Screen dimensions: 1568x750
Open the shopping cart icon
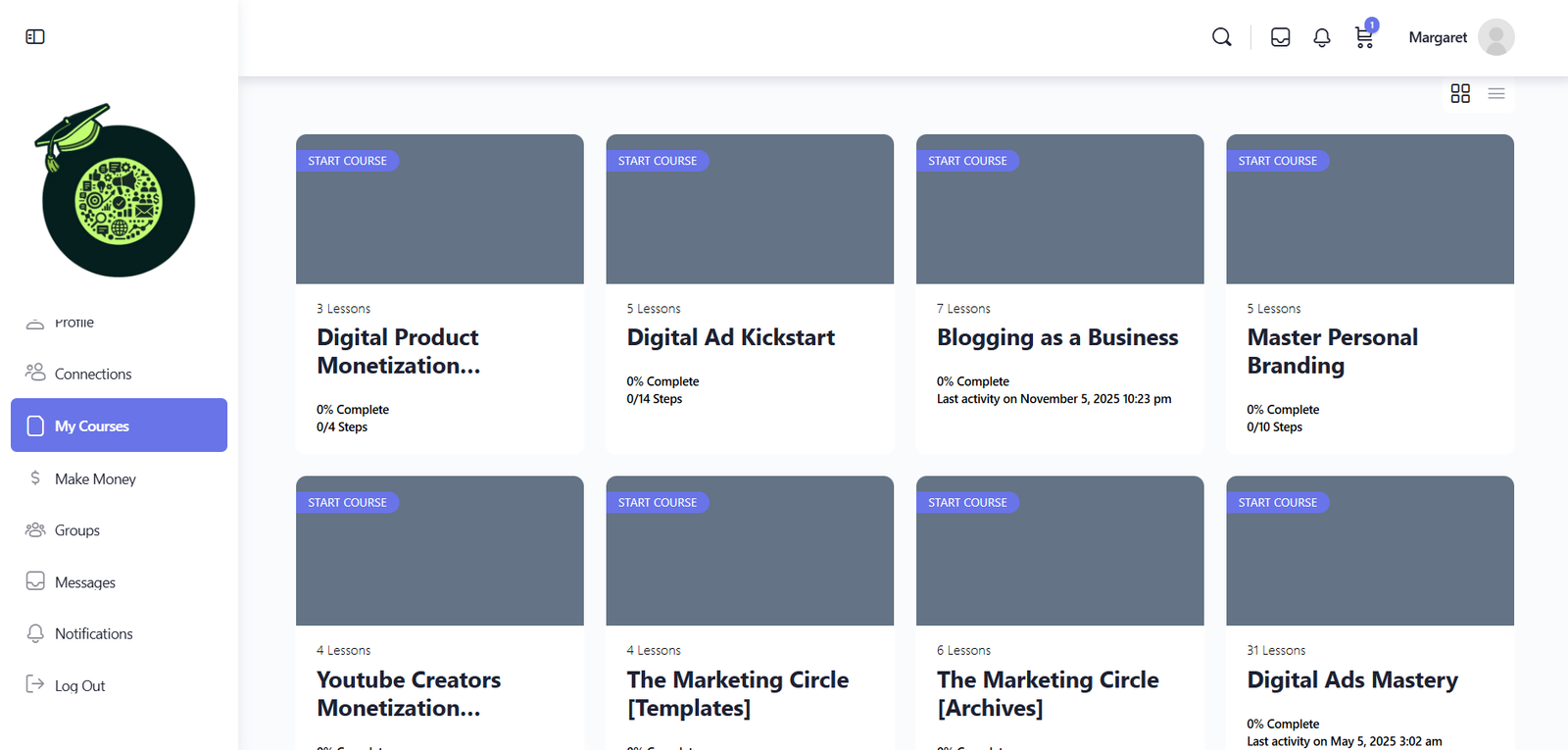tap(1363, 37)
